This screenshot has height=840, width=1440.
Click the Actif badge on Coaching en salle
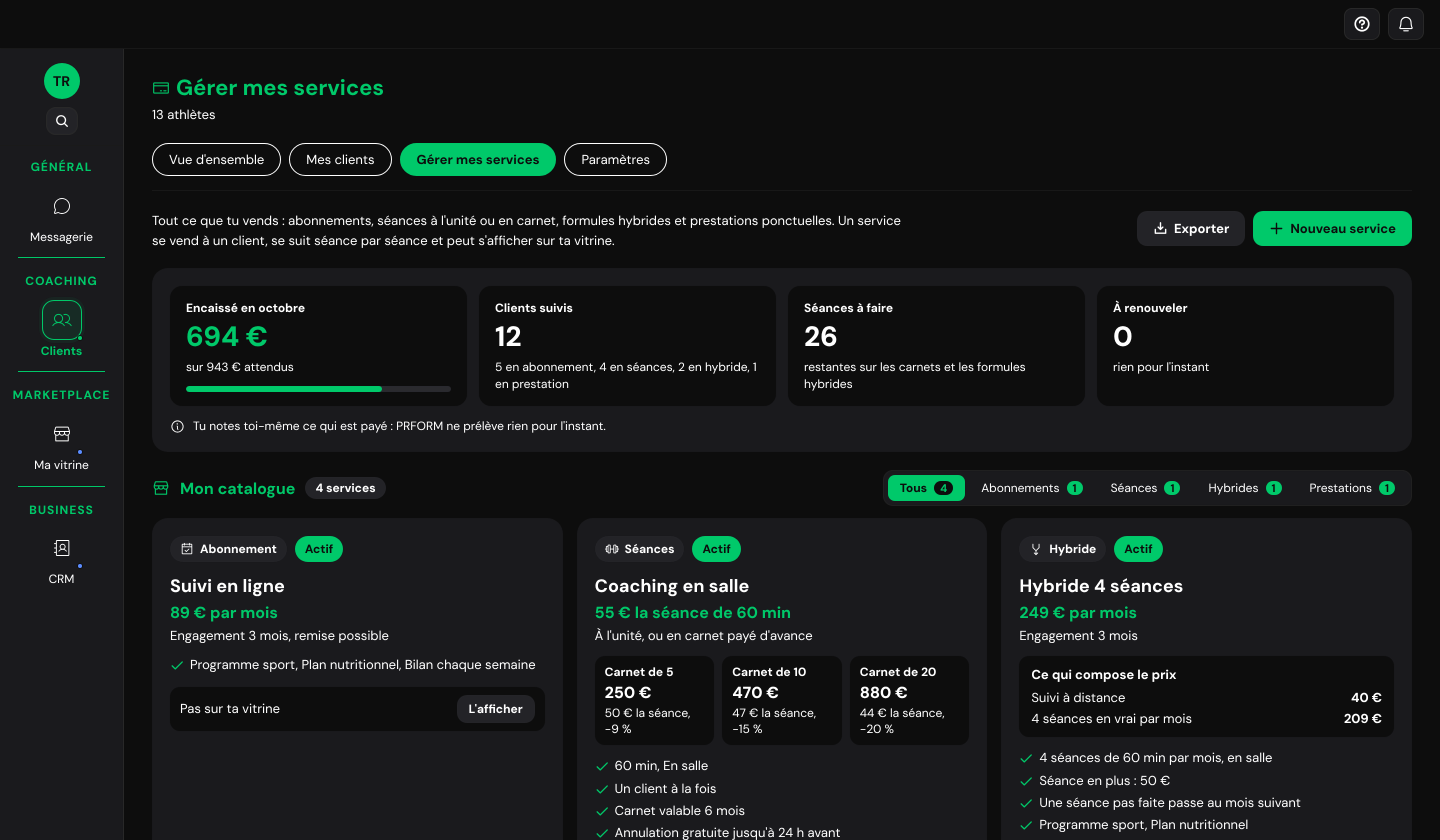716,549
